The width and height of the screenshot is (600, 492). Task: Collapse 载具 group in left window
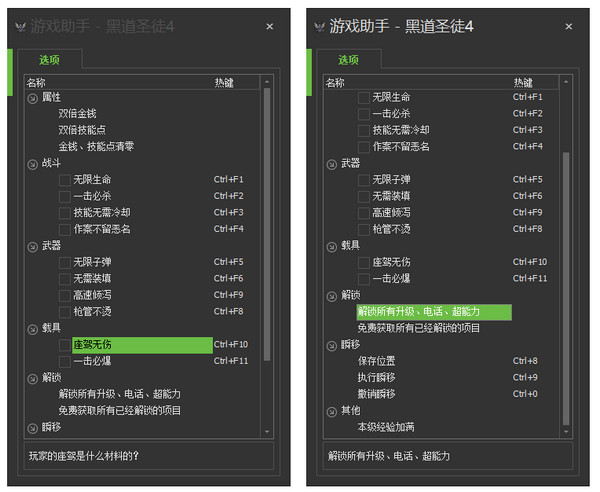[33, 329]
